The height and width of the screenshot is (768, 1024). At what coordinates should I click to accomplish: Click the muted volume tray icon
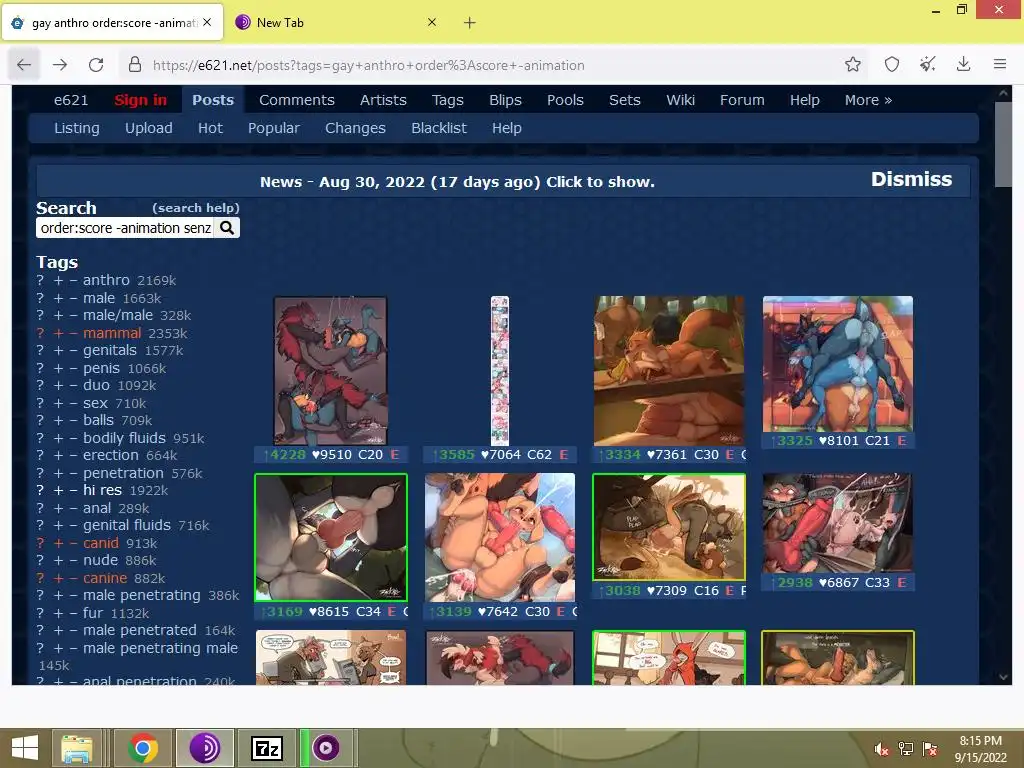882,749
